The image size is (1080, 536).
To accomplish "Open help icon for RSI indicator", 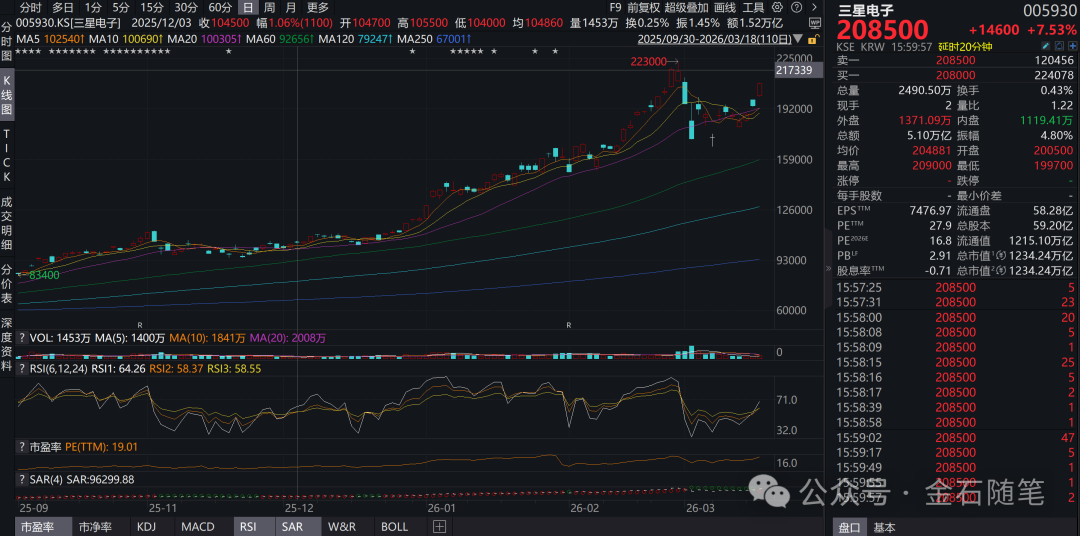I will coord(22,369).
